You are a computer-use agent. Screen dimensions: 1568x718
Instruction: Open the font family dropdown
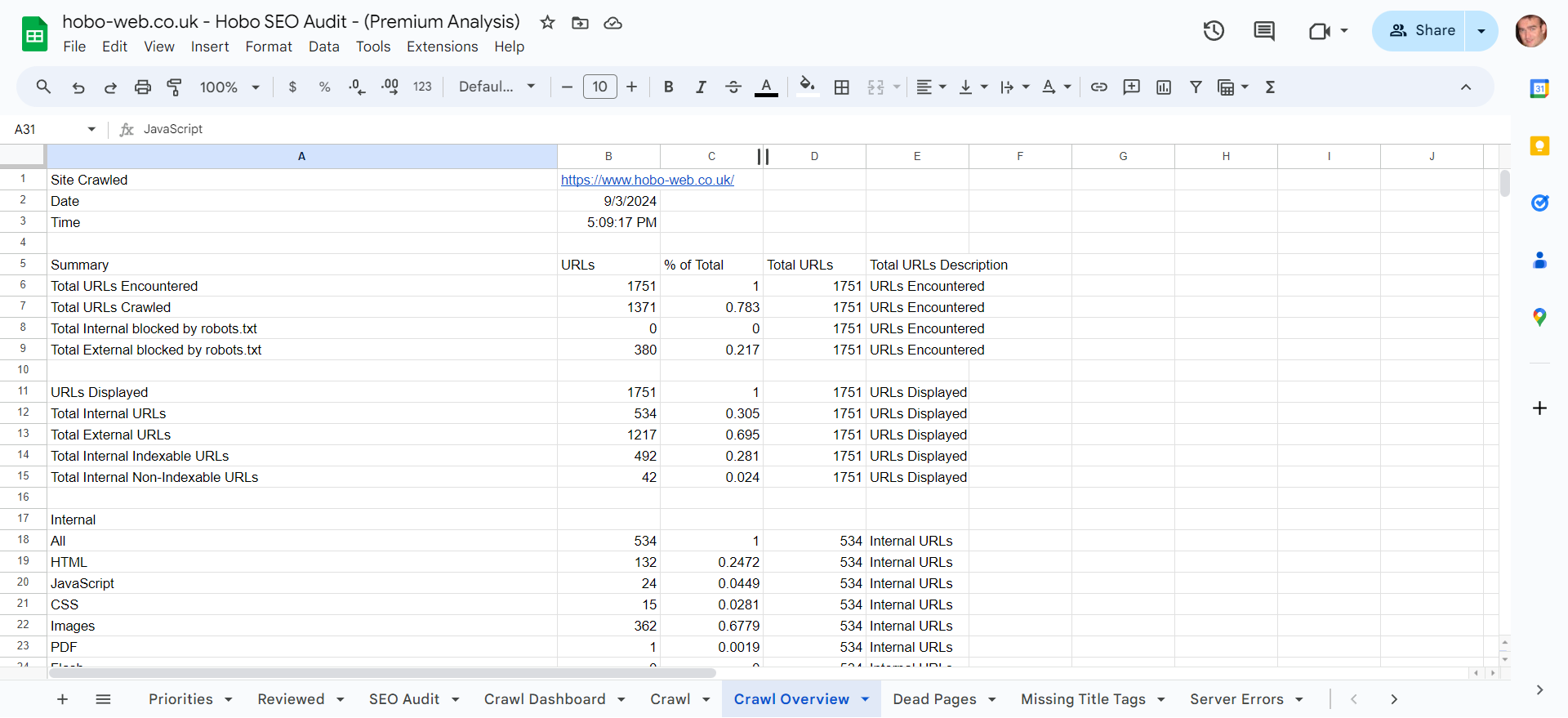(x=497, y=87)
